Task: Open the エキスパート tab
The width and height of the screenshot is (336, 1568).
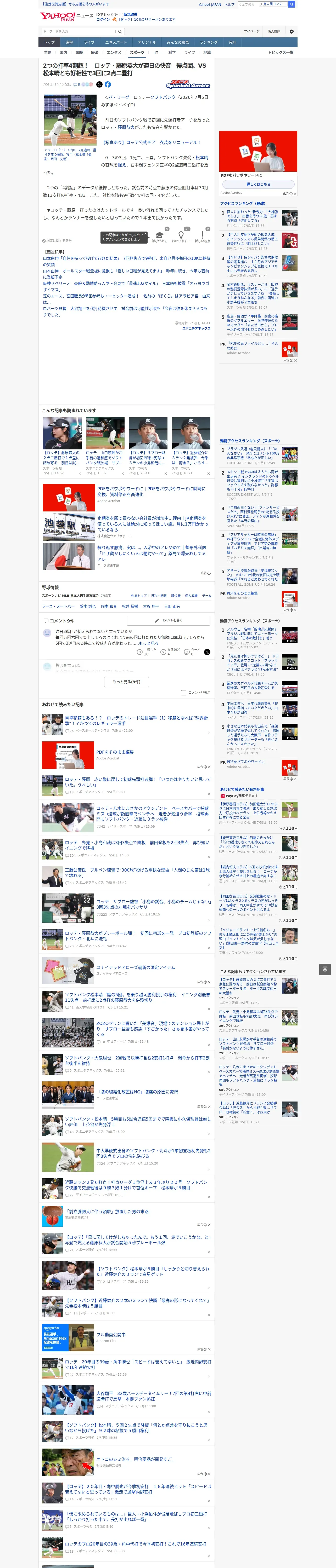Action: (116, 43)
